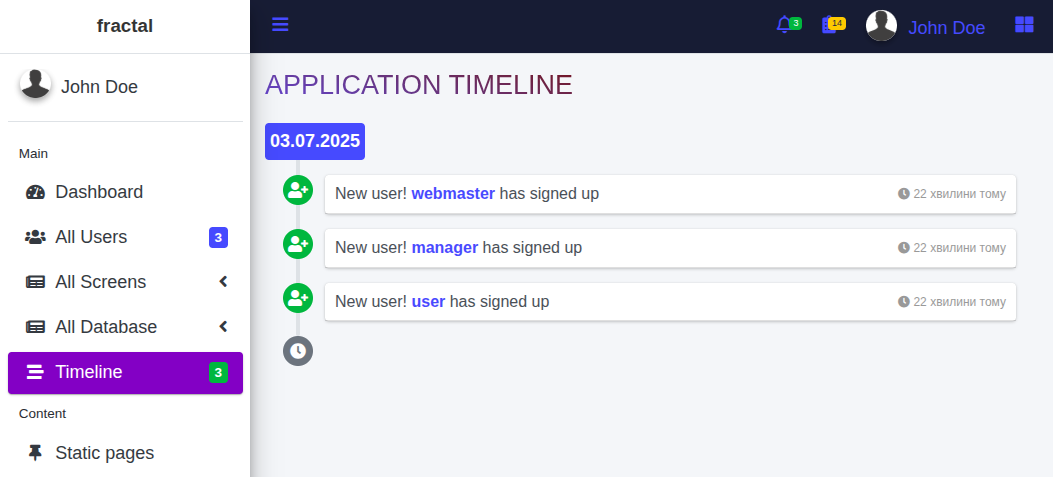This screenshot has width=1053, height=477.
Task: Click the user profile link
Action: click(x=428, y=302)
